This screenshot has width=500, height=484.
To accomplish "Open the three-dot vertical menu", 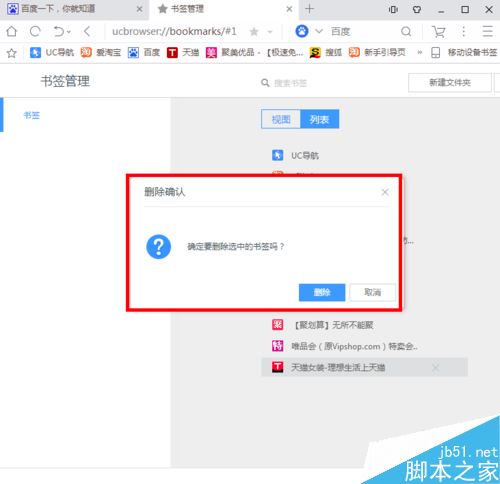I will coord(464,32).
